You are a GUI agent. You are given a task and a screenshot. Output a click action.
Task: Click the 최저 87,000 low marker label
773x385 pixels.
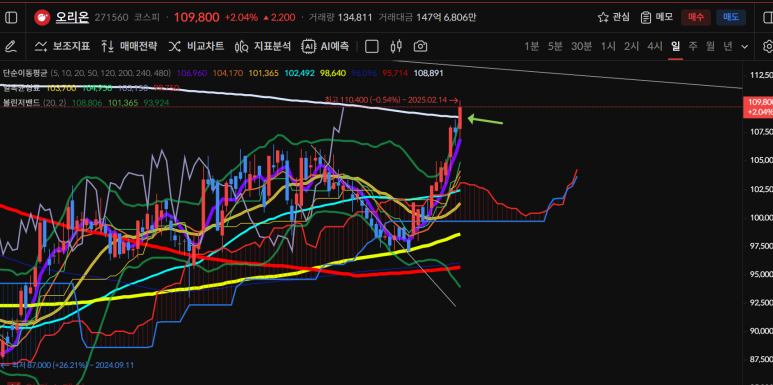point(67,365)
